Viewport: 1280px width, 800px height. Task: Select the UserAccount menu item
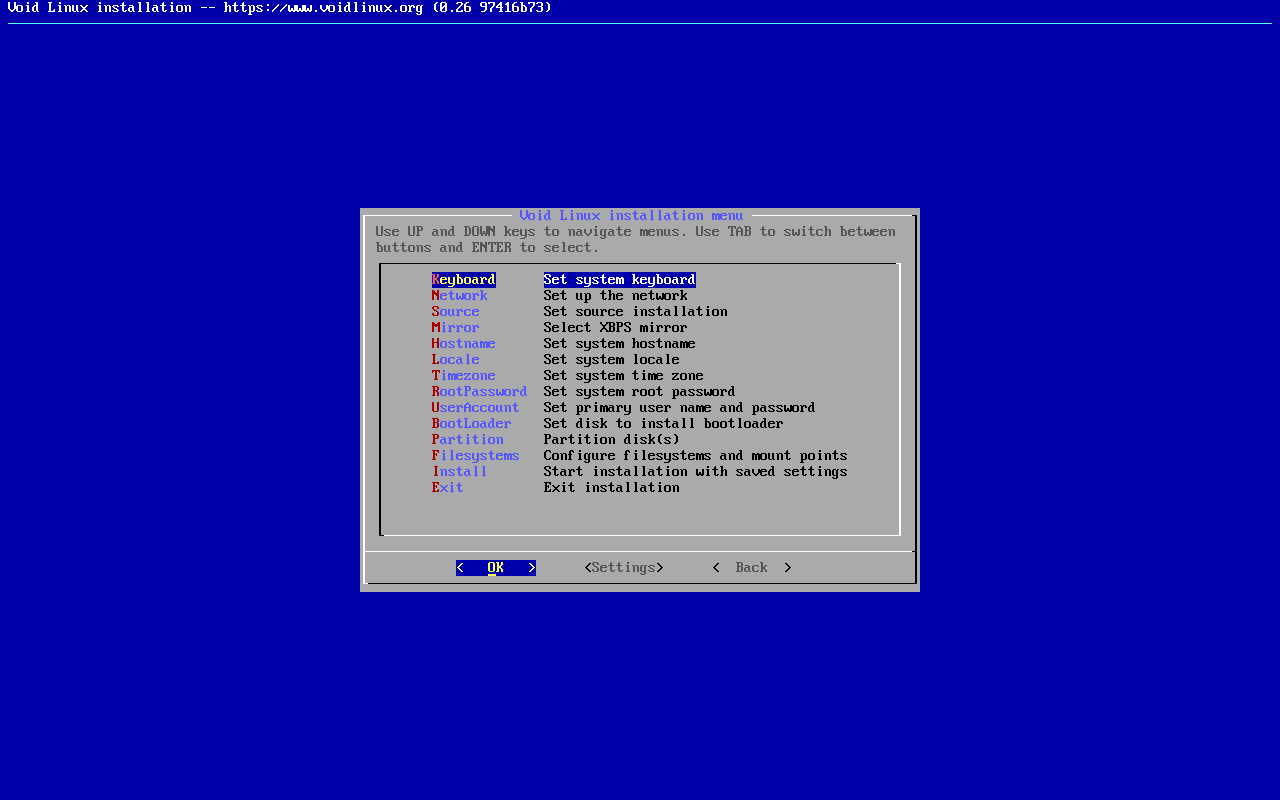tap(475, 408)
